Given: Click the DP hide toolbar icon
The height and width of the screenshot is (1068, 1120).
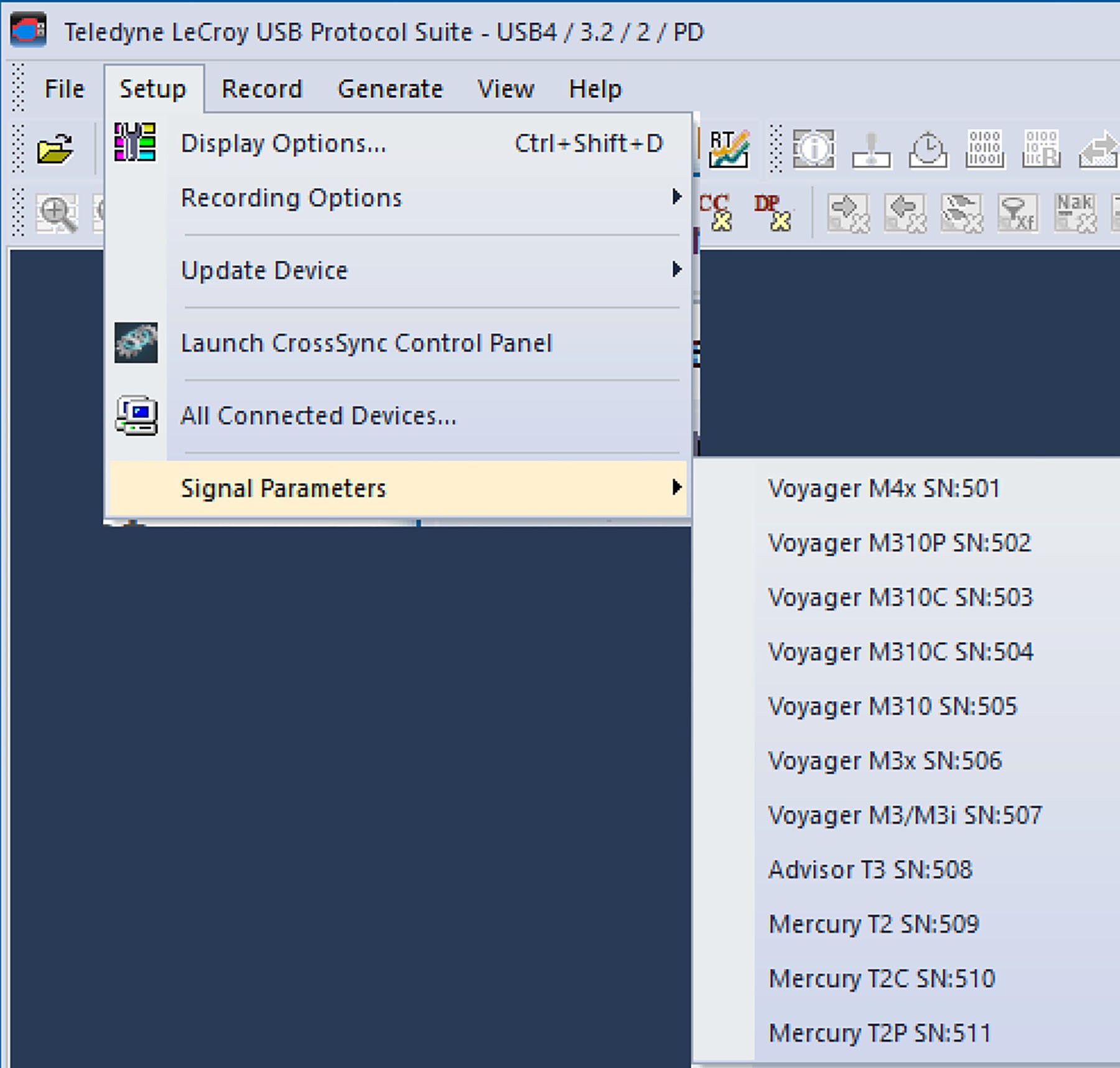Looking at the screenshot, I should pyautogui.click(x=773, y=212).
